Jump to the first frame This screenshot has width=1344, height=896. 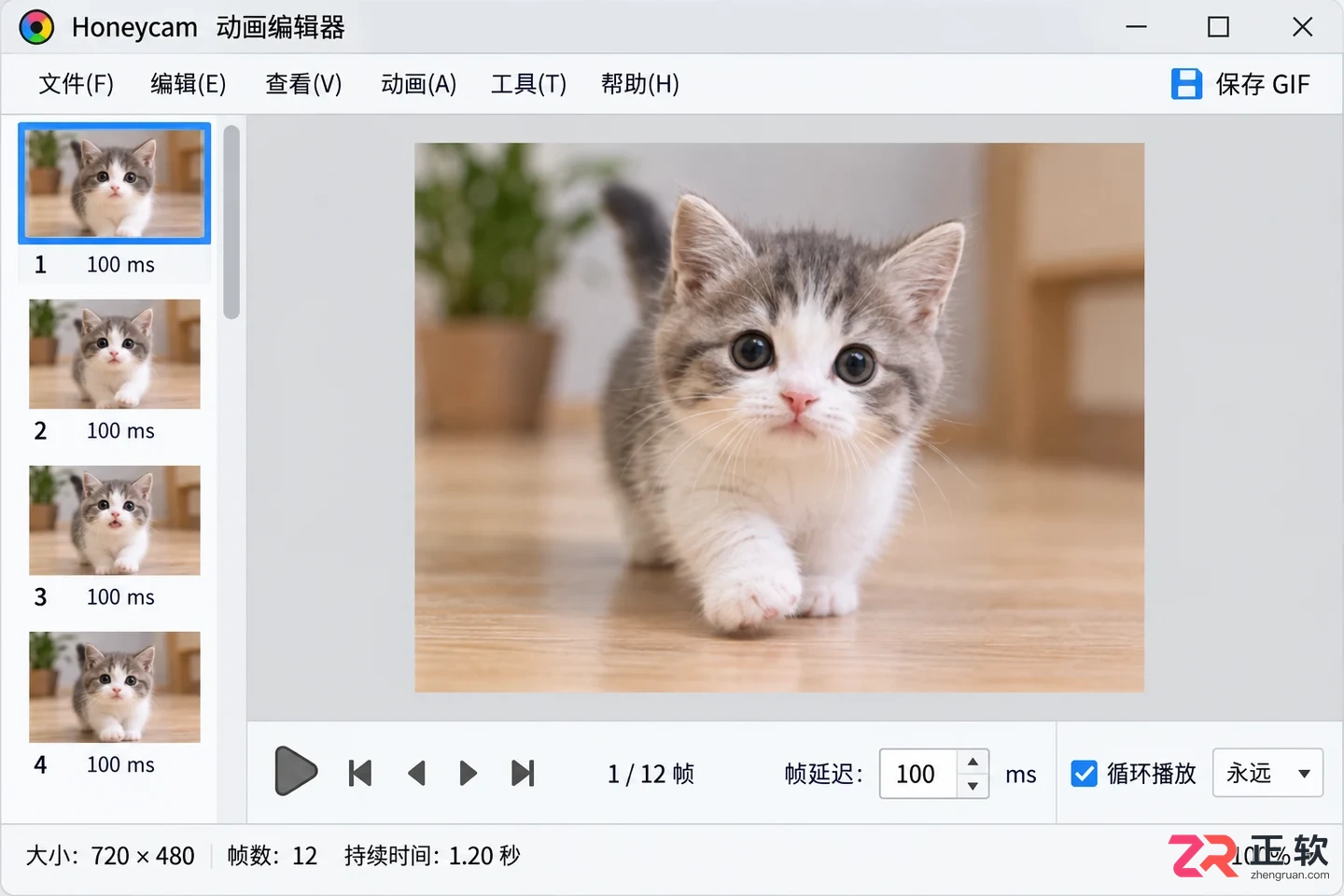360,773
